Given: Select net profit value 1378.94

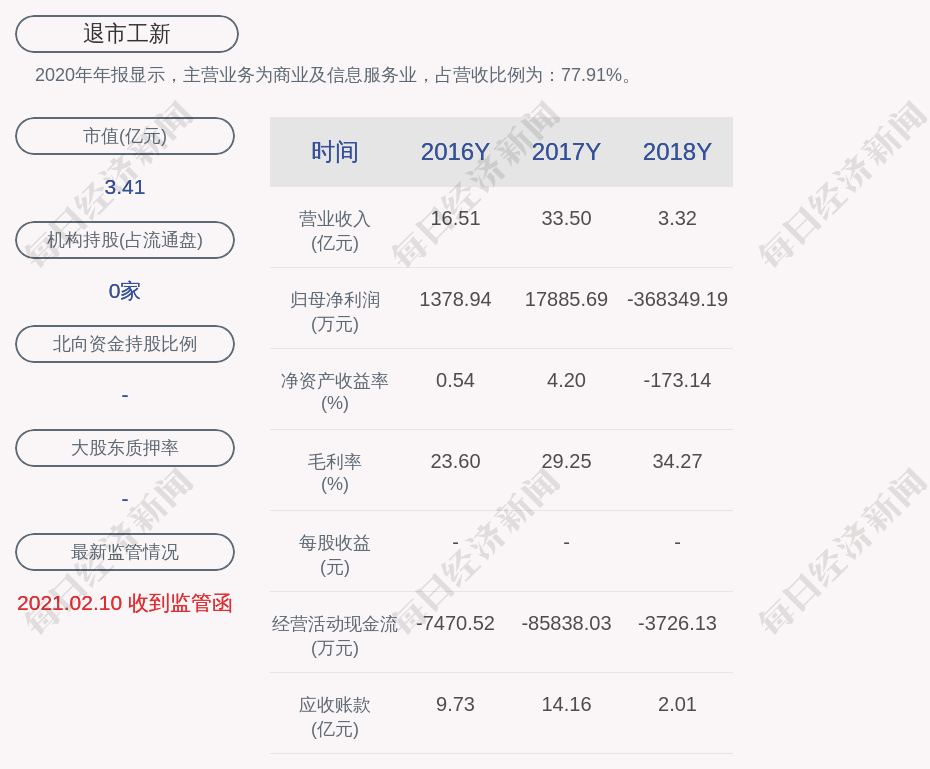Looking at the screenshot, I should (455, 299).
